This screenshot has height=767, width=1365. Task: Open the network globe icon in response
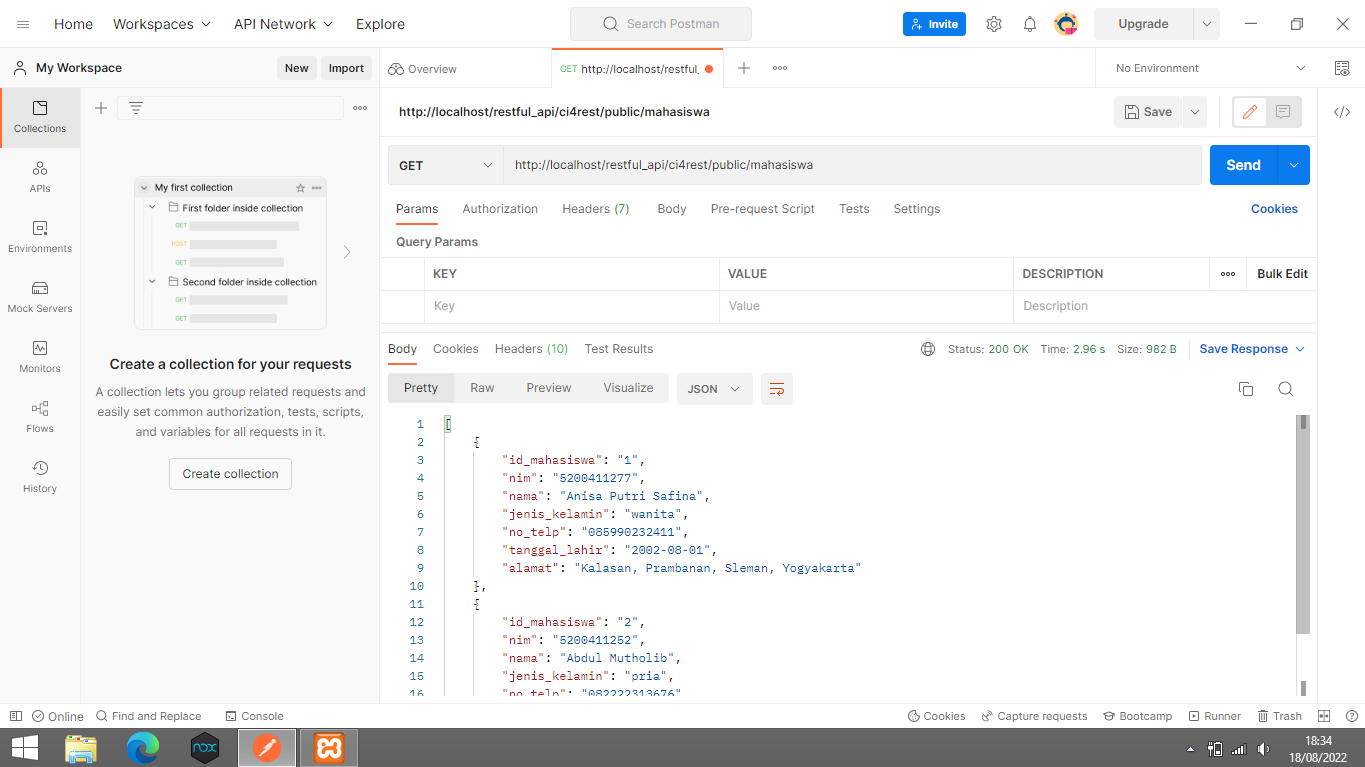928,349
